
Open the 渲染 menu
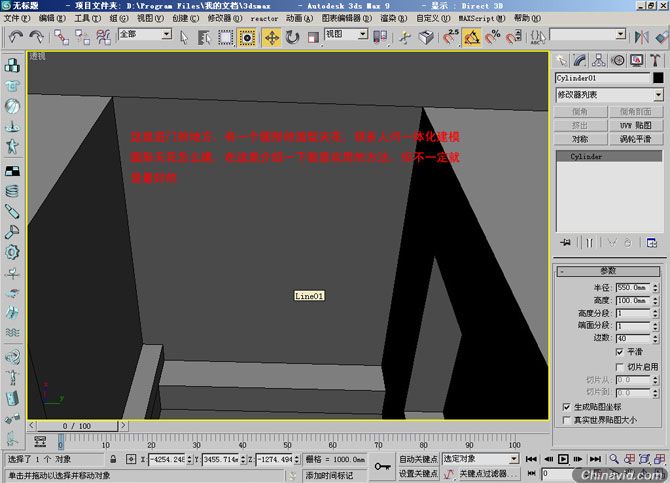click(394, 18)
